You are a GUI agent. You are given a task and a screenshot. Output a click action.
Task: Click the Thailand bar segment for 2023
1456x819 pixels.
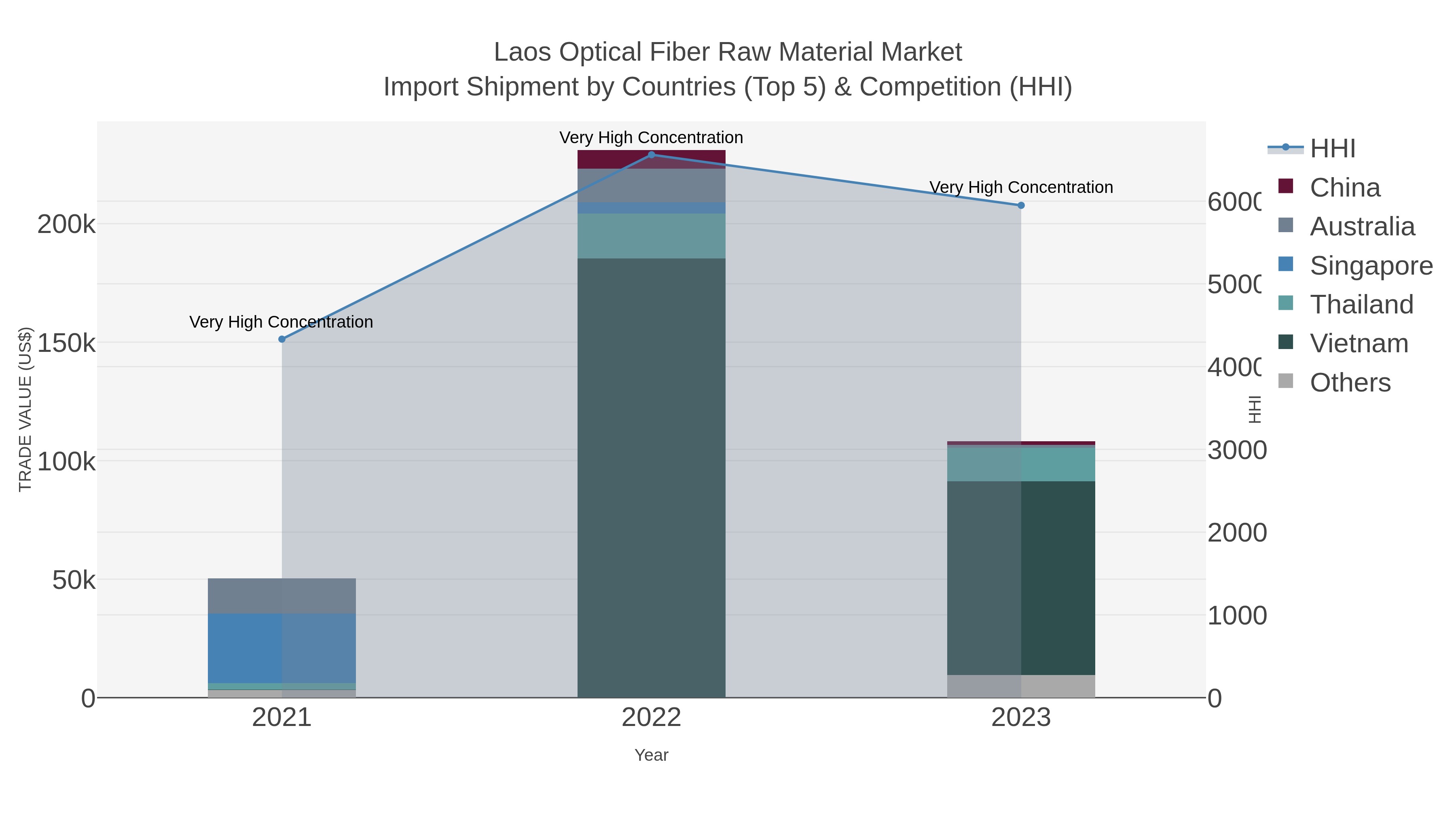click(x=1021, y=465)
